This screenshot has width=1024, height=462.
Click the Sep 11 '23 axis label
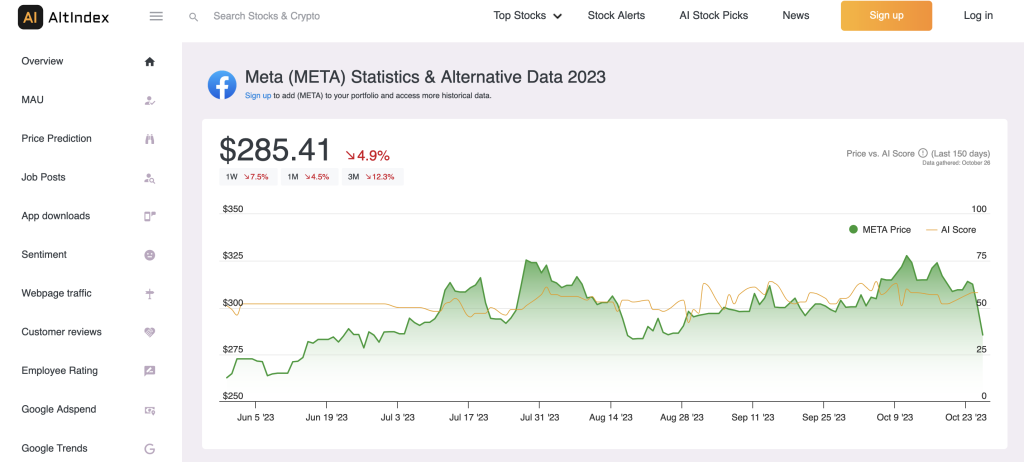pyautogui.click(x=752, y=418)
